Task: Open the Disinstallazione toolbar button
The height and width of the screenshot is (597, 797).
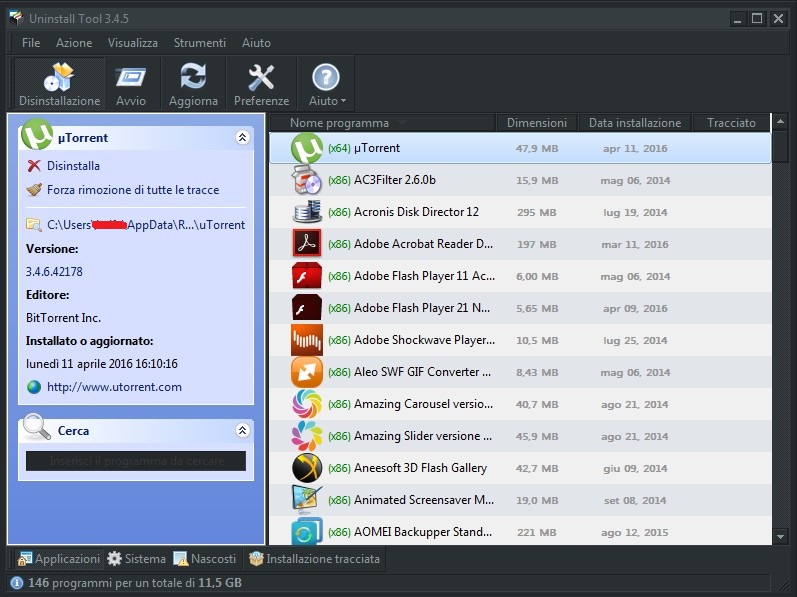Action: (x=59, y=84)
